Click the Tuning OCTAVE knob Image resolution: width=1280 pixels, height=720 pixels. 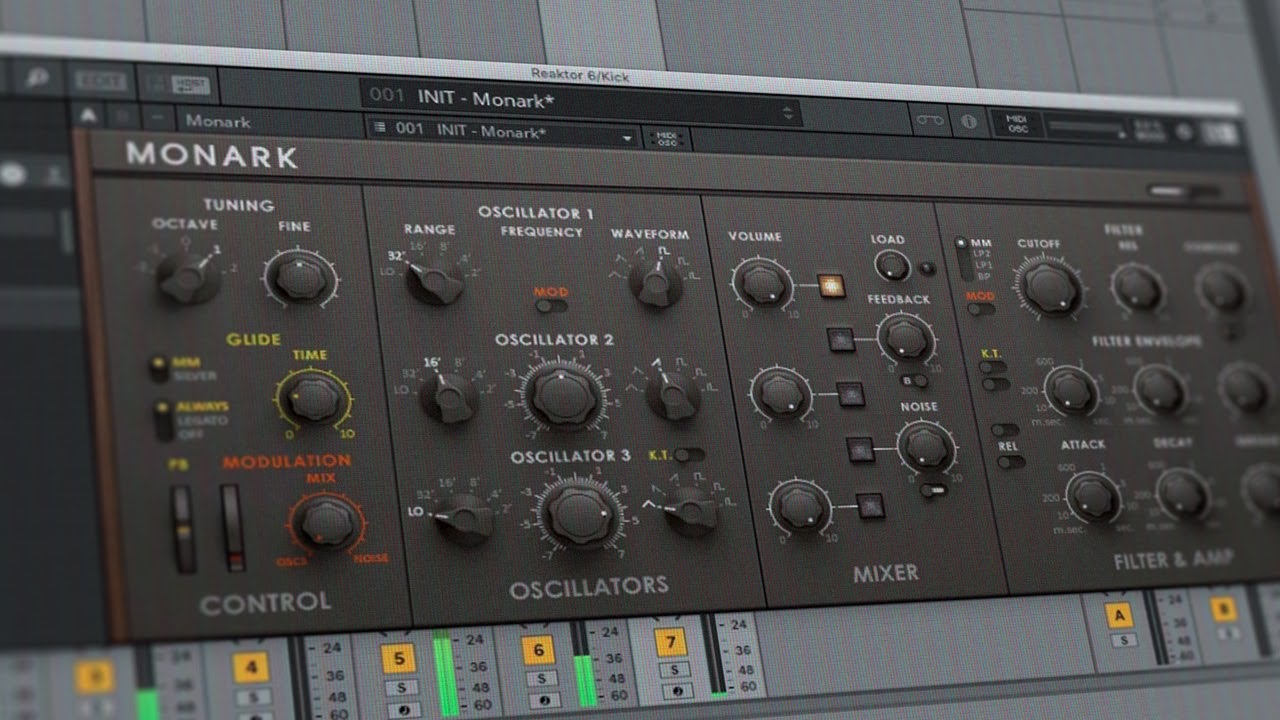(x=189, y=276)
